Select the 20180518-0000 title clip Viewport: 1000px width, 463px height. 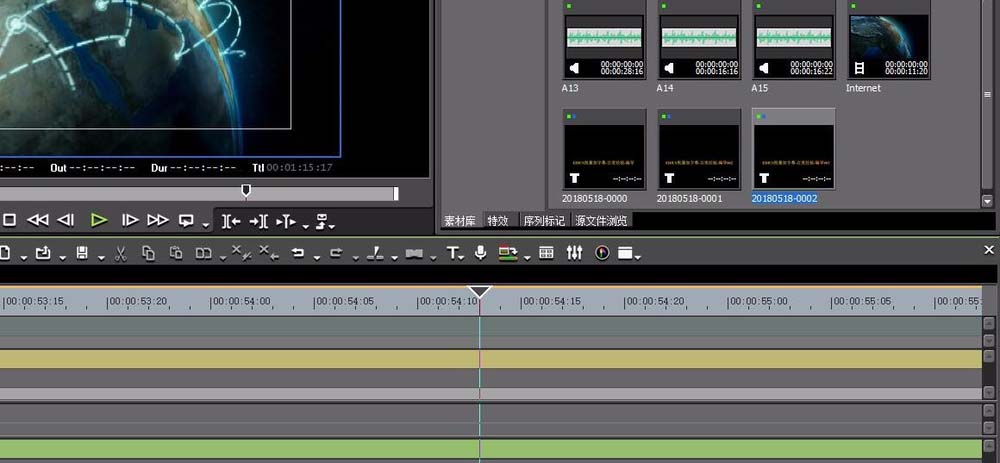604,148
